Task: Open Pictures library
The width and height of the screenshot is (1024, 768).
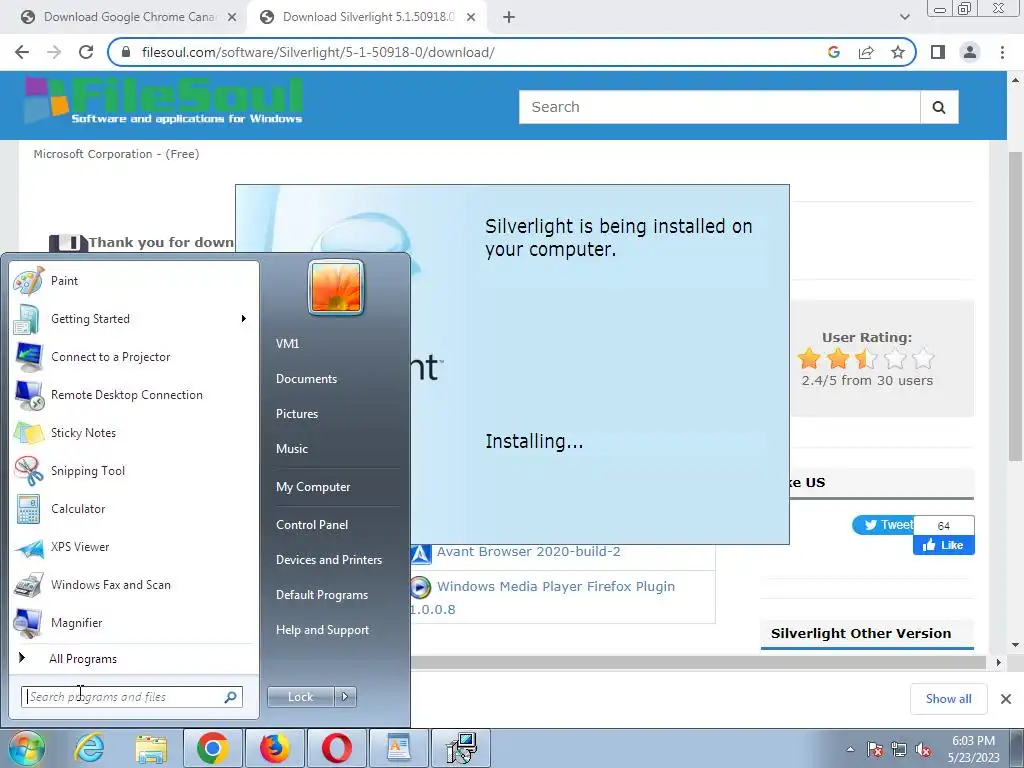Action: point(297,414)
